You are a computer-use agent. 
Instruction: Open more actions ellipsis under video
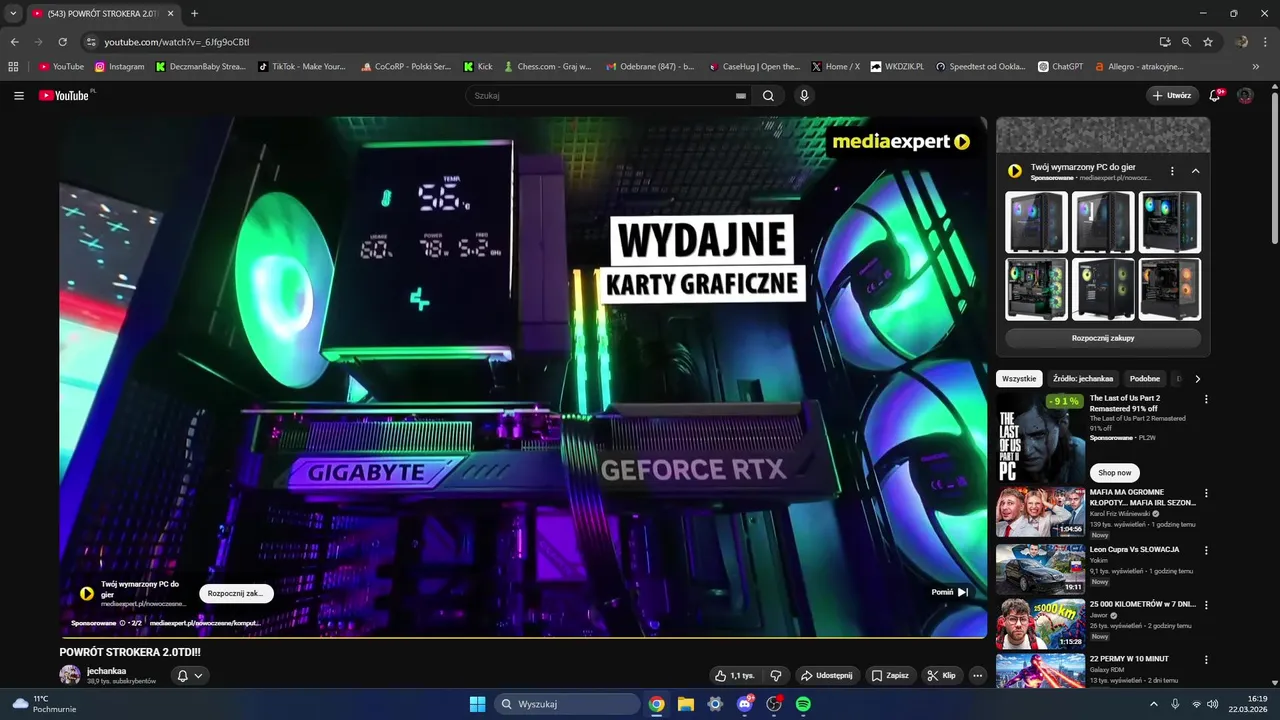click(x=978, y=675)
